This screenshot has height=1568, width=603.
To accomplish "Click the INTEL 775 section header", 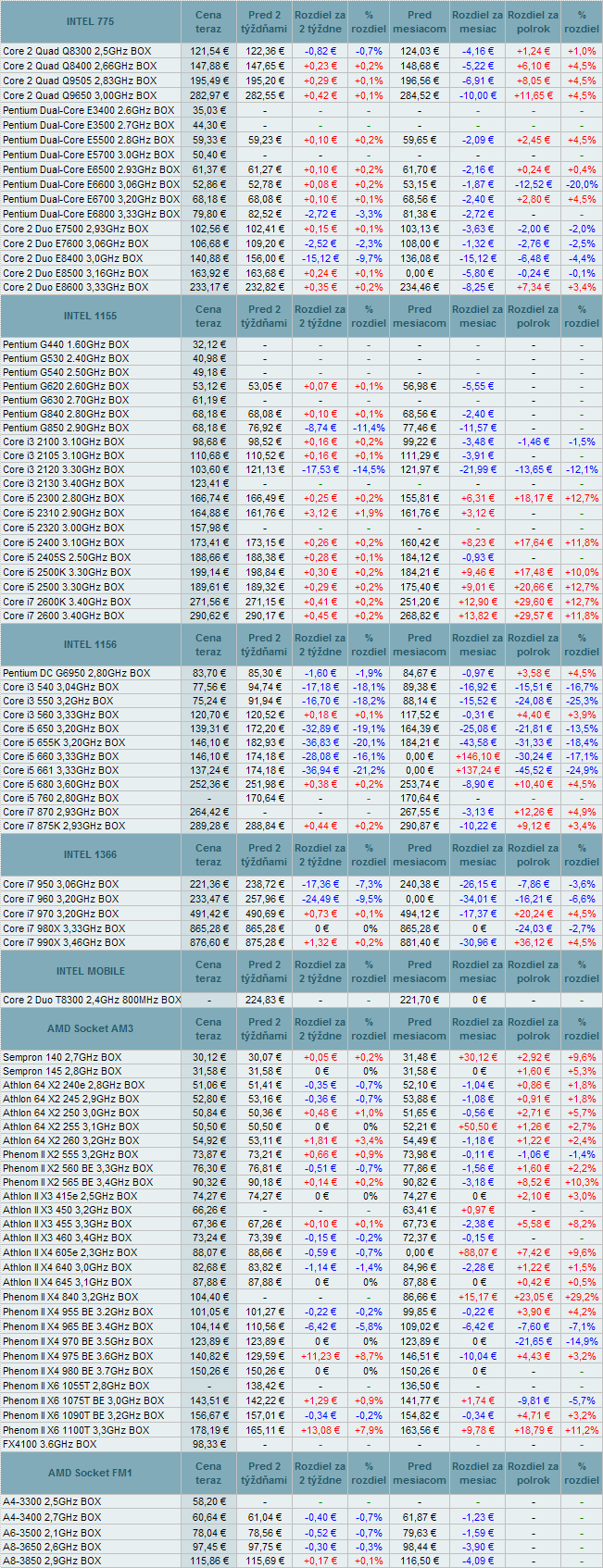I will coord(91,21).
